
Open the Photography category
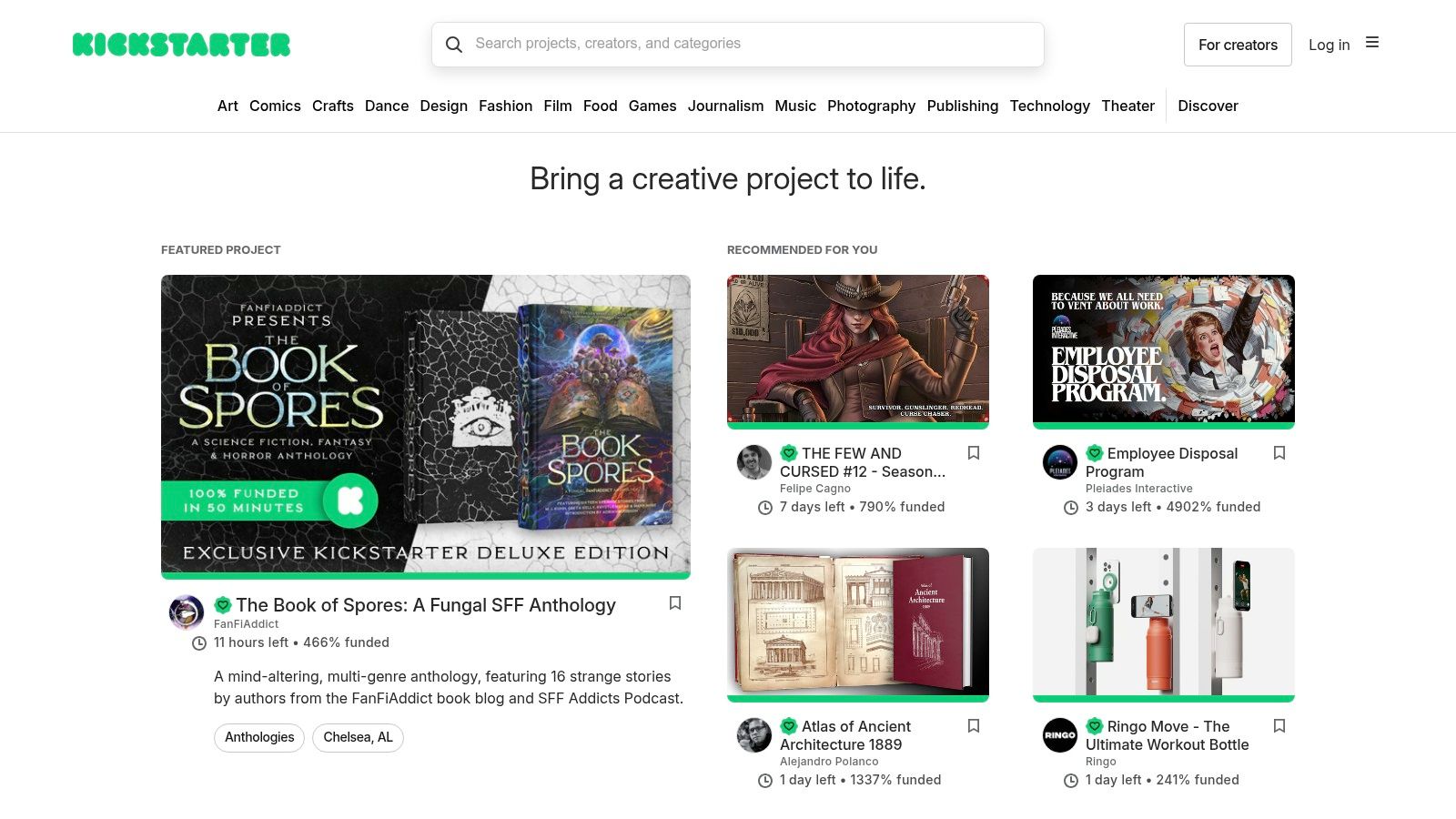(871, 106)
